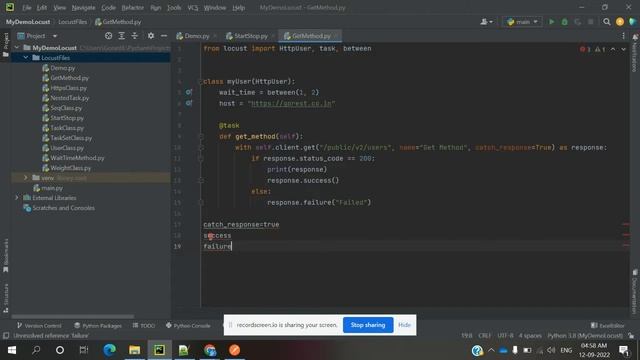Open the Navigate menu
The width and height of the screenshot is (640, 360).
point(83,7)
